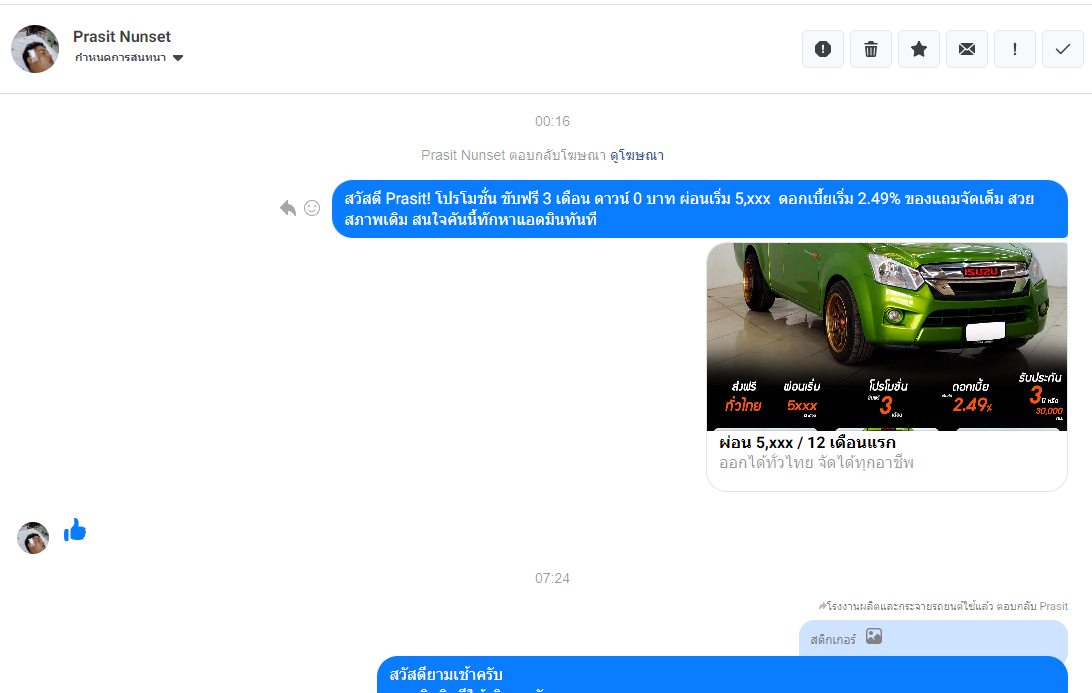Screen dimensions: 1092x693
Task: Select the thumbs-up like sent by Prasit
Action: pos(75,531)
